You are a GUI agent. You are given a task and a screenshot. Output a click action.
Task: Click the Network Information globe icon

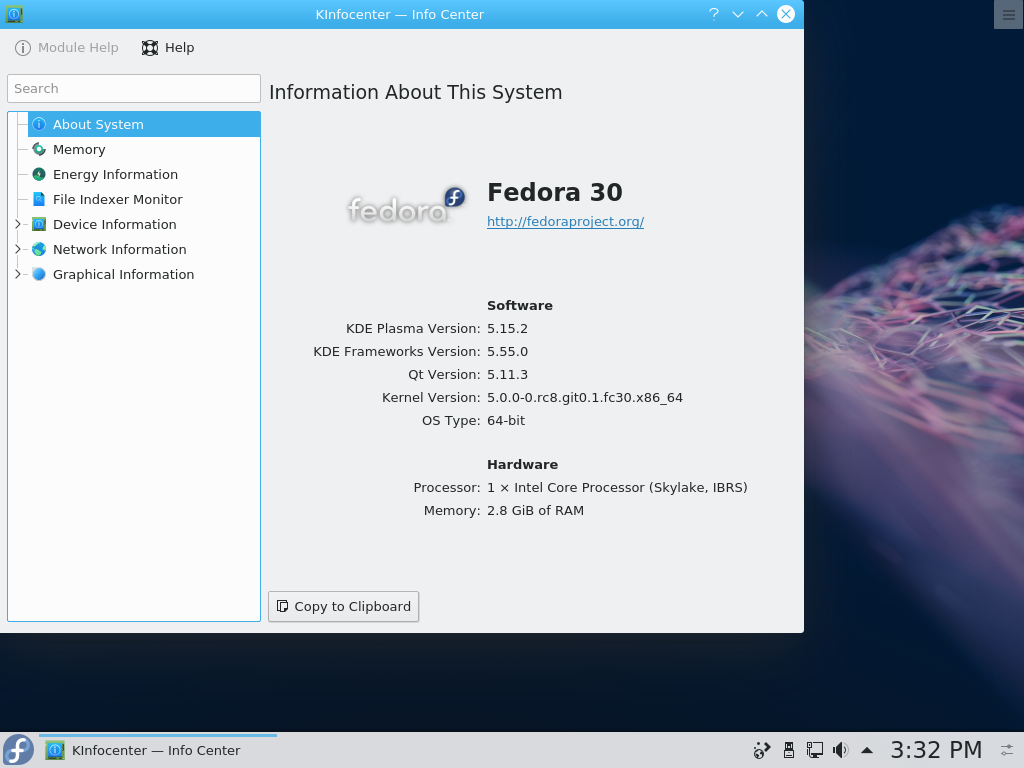tap(39, 249)
